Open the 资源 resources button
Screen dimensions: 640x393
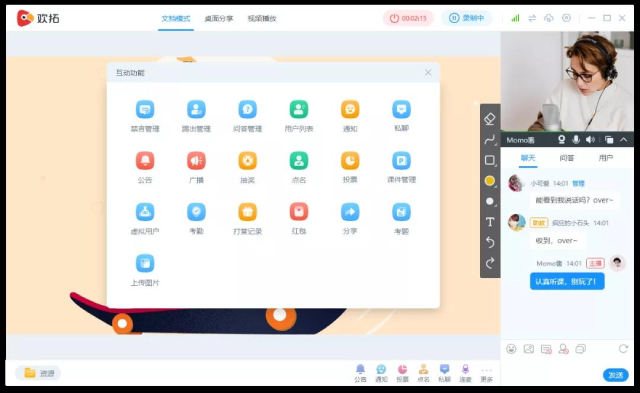click(38, 373)
